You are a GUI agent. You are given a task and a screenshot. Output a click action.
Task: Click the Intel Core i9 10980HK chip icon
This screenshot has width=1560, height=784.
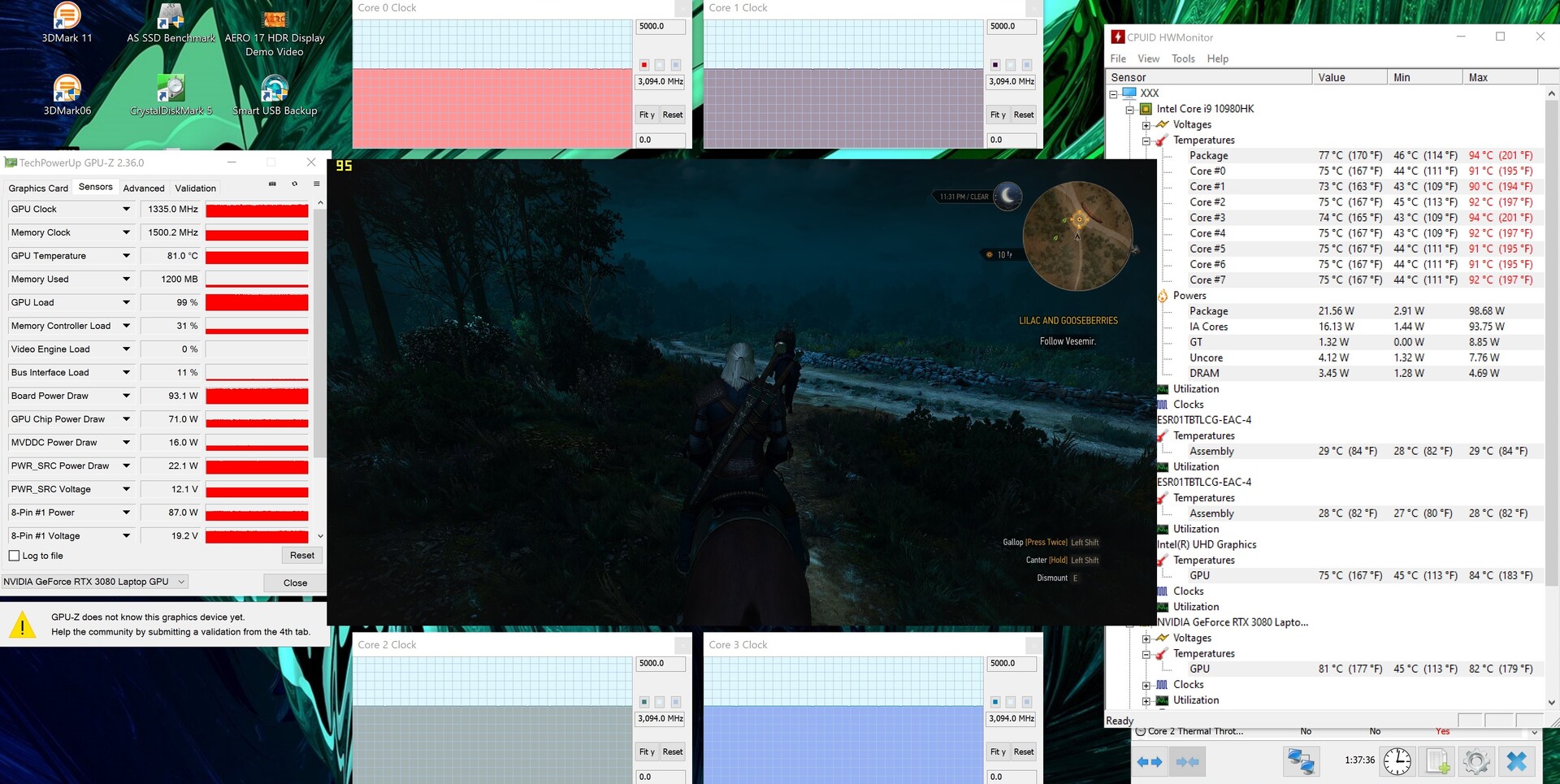pyautogui.click(x=1146, y=109)
